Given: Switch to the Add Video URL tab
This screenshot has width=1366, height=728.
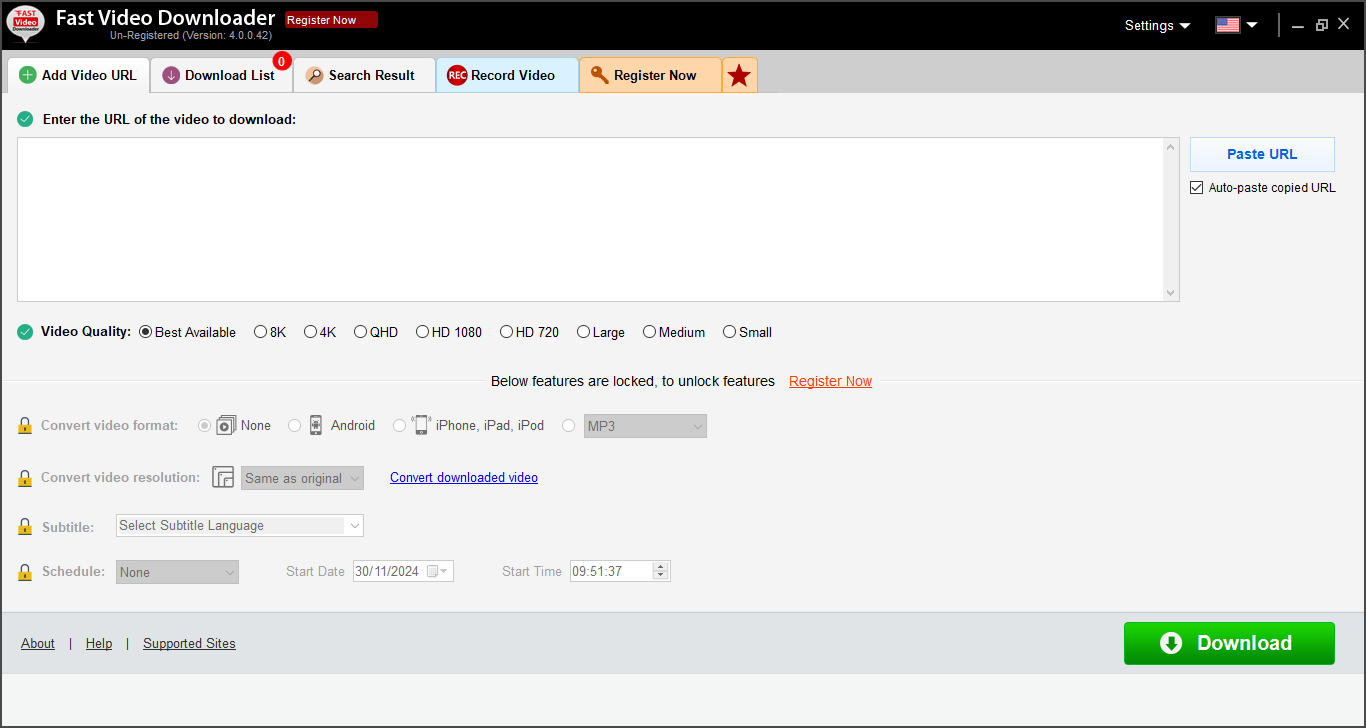Looking at the screenshot, I should tap(78, 75).
